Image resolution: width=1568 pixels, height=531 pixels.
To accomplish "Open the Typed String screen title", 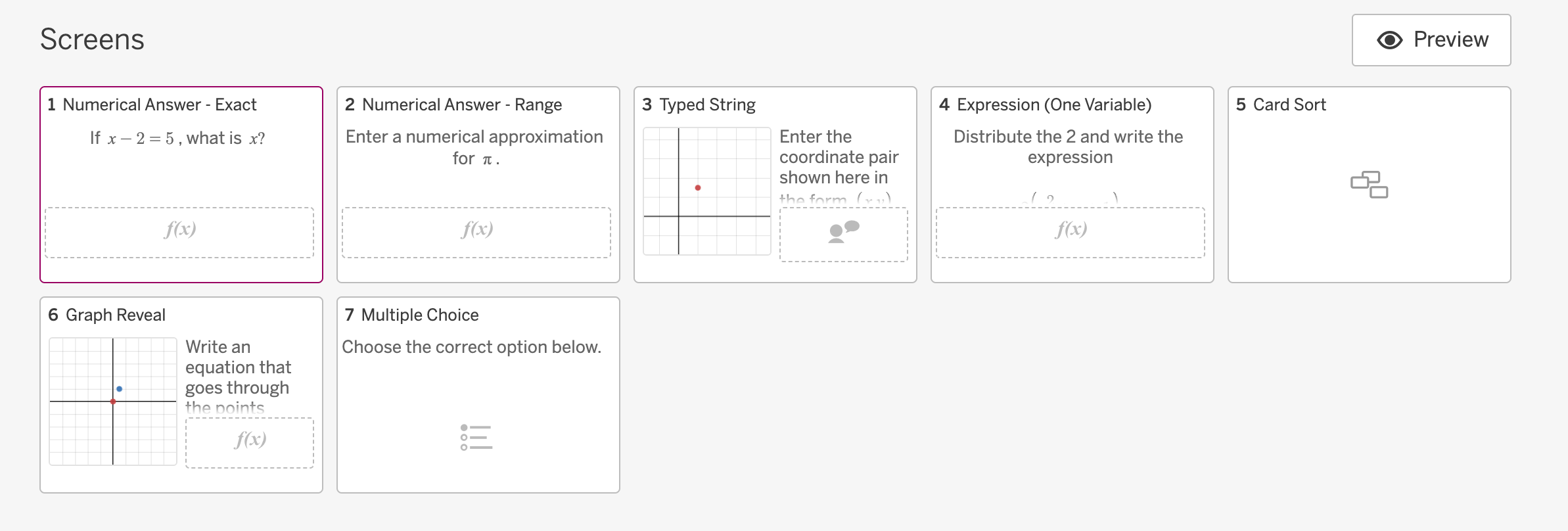I will (x=707, y=104).
